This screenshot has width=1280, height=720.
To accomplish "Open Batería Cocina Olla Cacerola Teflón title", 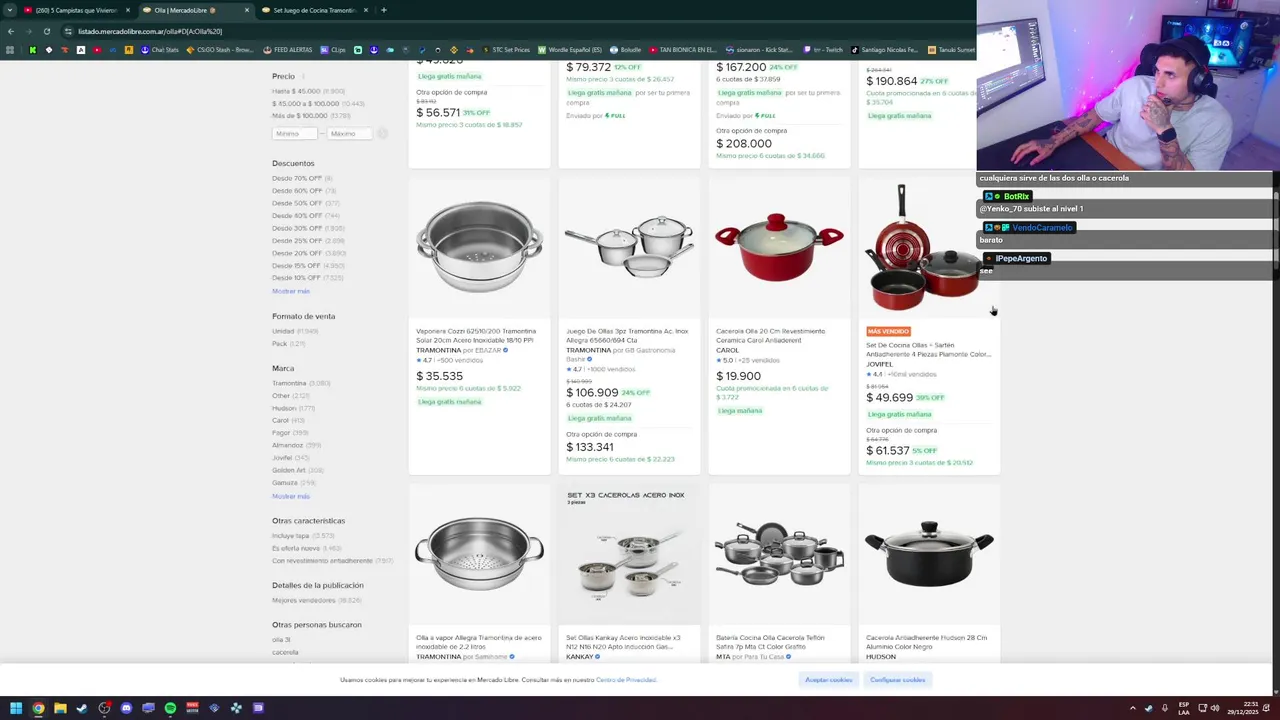I will tap(770, 642).
